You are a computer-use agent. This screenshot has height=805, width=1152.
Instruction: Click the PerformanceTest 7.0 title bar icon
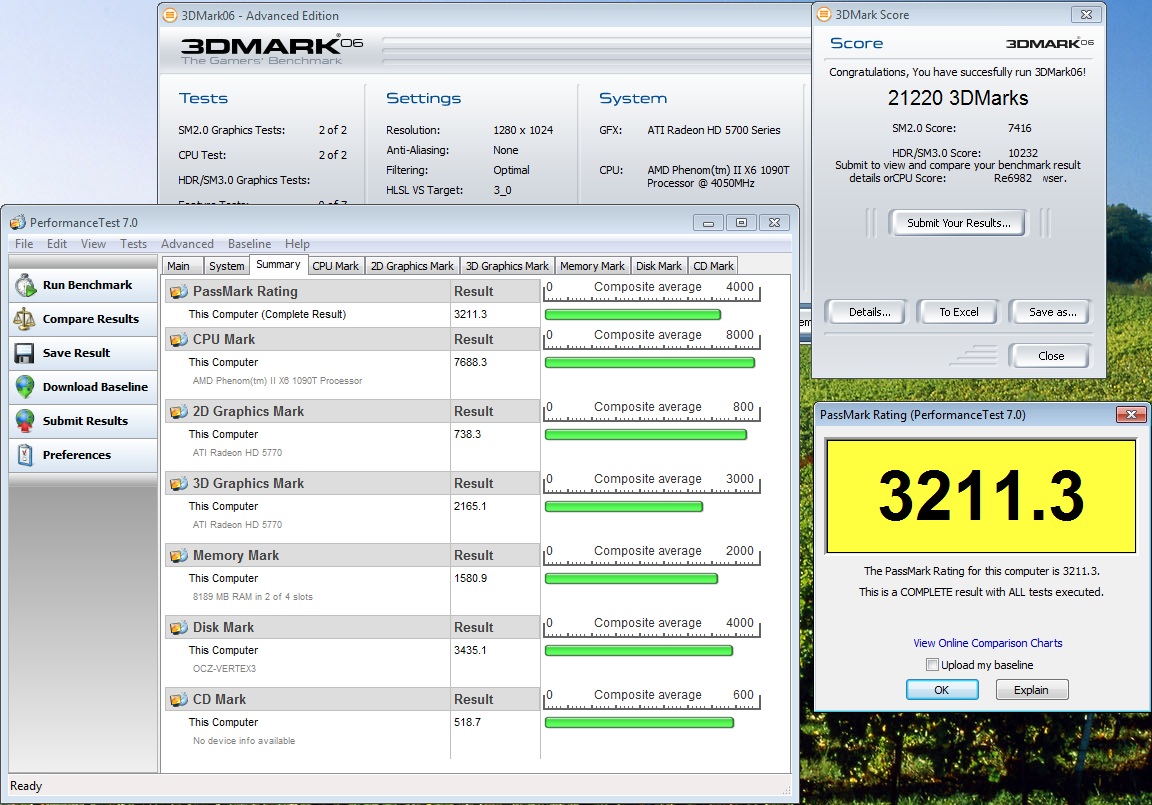(x=18, y=222)
